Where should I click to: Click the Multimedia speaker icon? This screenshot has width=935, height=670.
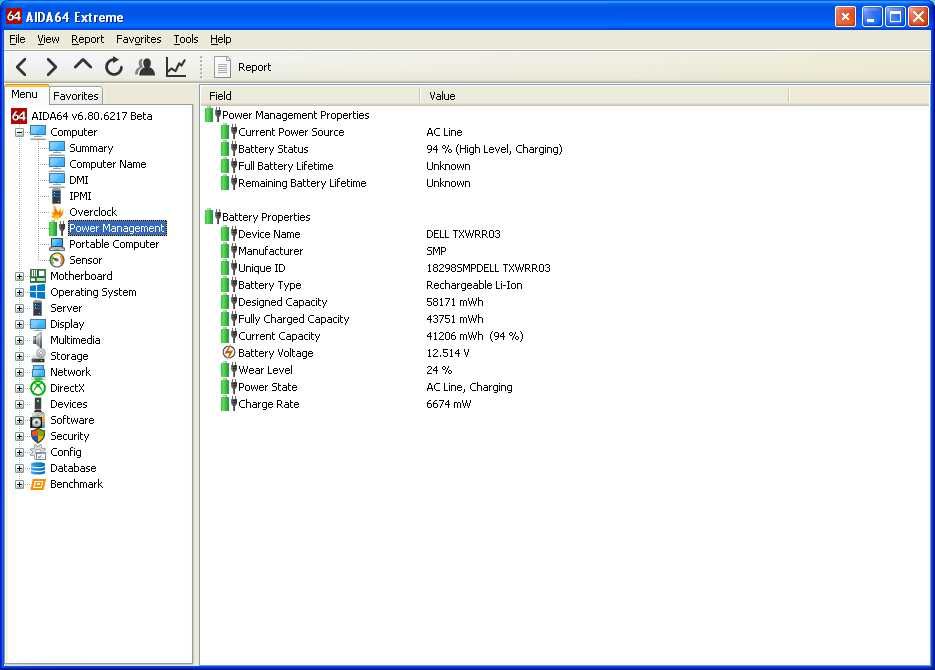(38, 340)
